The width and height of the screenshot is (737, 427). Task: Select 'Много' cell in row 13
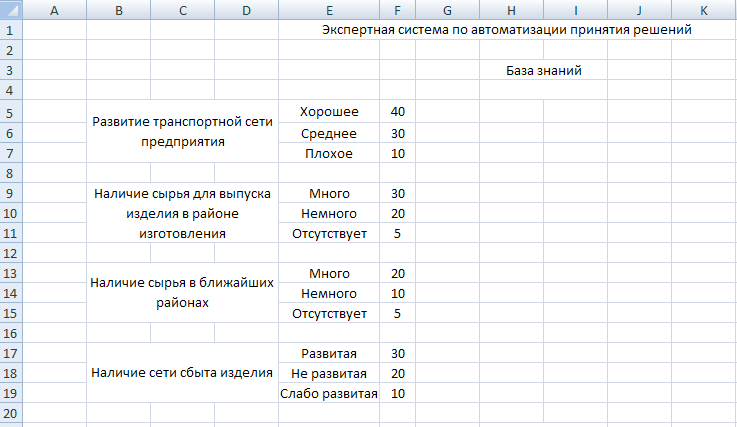click(x=329, y=273)
